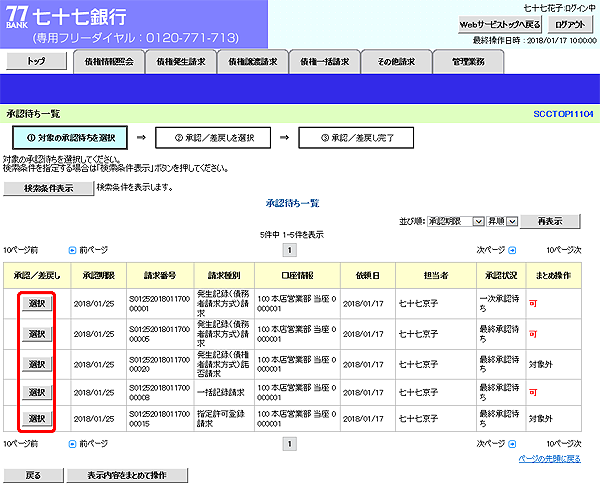
Task: Open the 昇順 sort order dropdown
Action: (502, 221)
